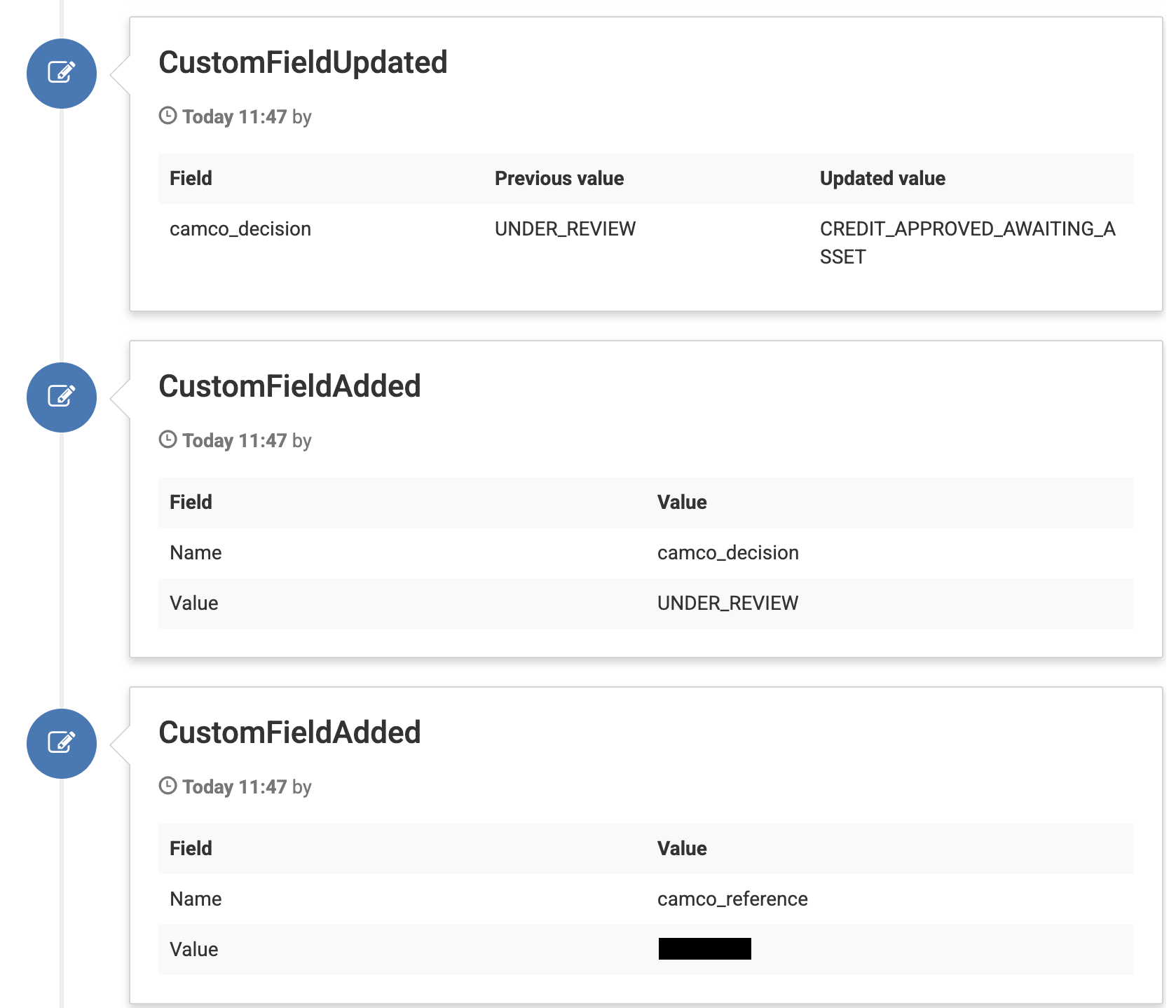Click the clock icon in the CustomFieldUpdated card
The height and width of the screenshot is (1008, 1176).
tap(167, 116)
